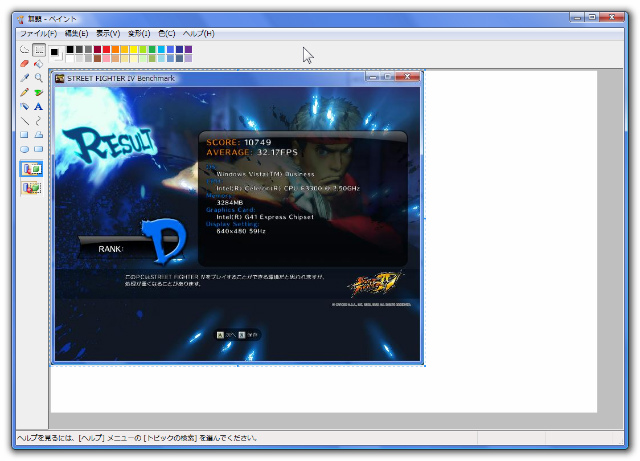Open the 色(C) menu
Image resolution: width=640 pixels, height=461 pixels.
[167, 33]
